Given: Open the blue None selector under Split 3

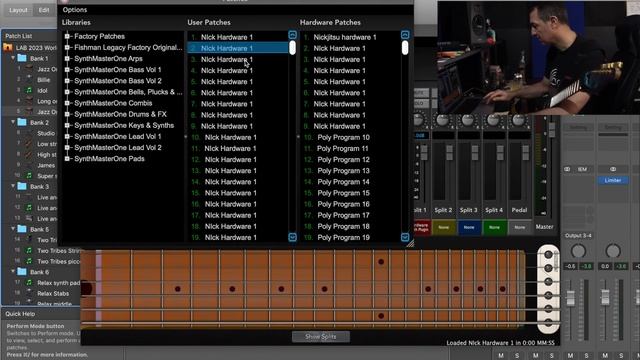Looking at the screenshot, I should point(469,227).
